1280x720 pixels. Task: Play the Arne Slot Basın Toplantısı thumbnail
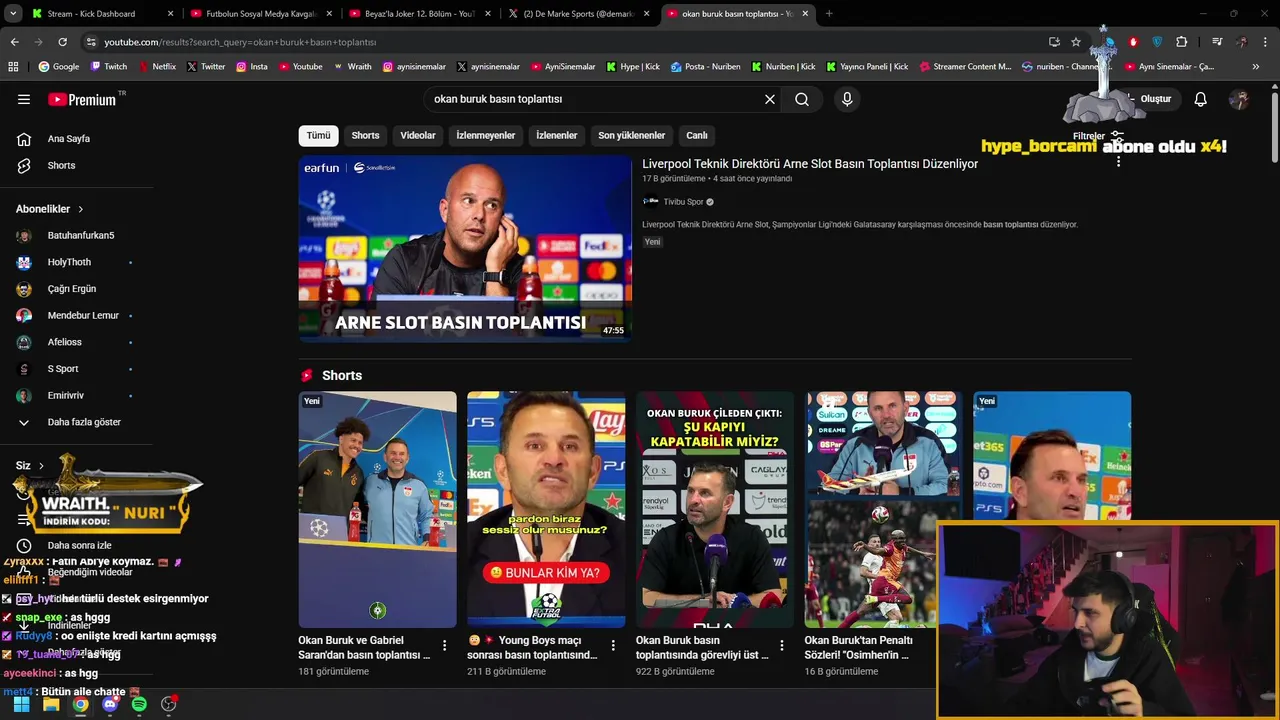pyautogui.click(x=465, y=249)
